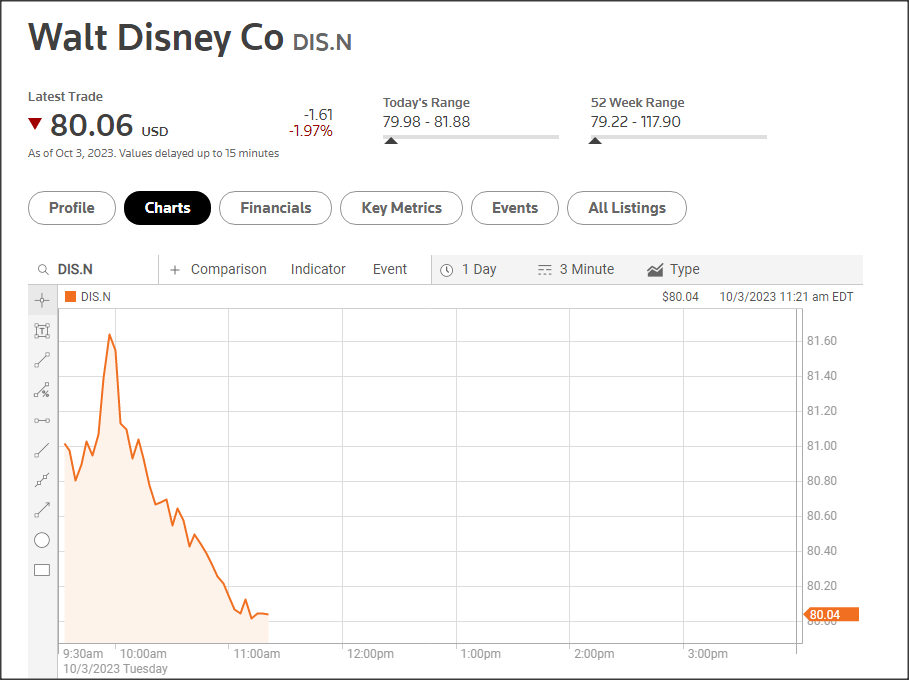This screenshot has width=909, height=680.
Task: Select the horizontal line segment tool
Action: (42, 420)
